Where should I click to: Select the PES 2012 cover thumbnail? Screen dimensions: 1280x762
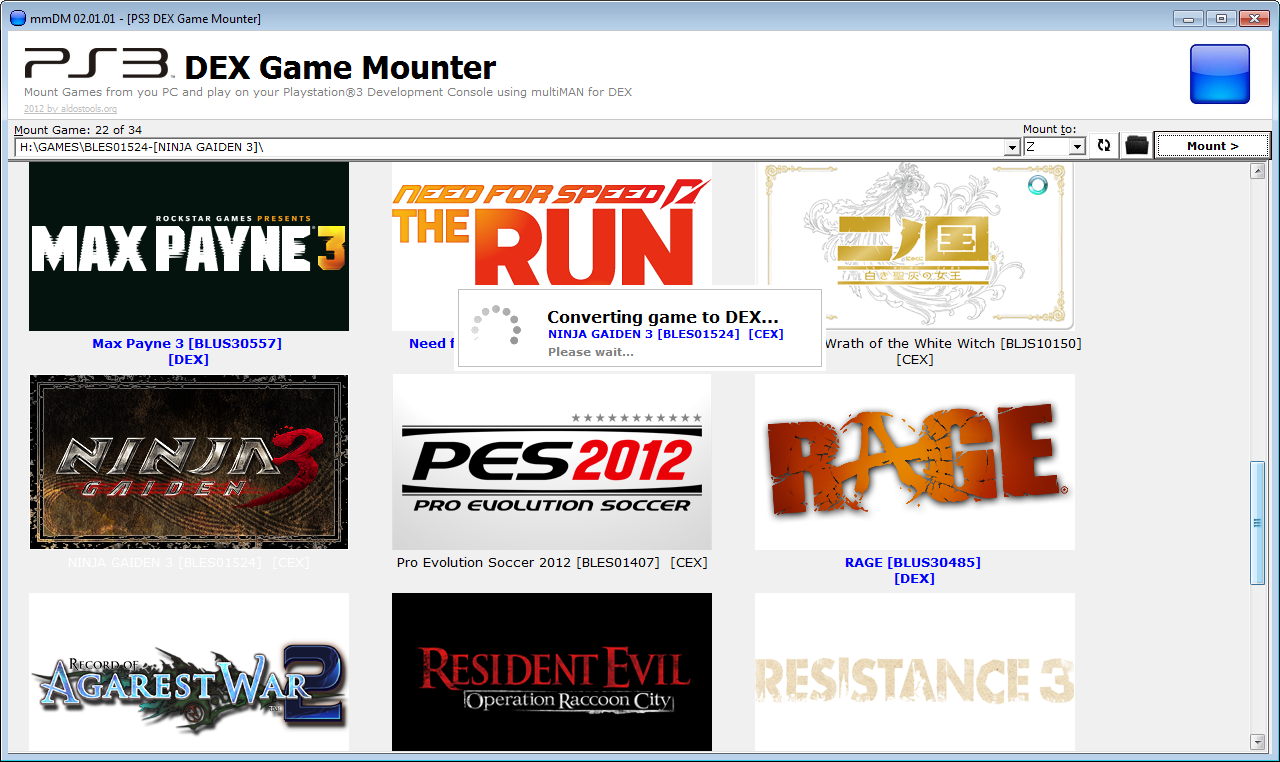coord(552,462)
